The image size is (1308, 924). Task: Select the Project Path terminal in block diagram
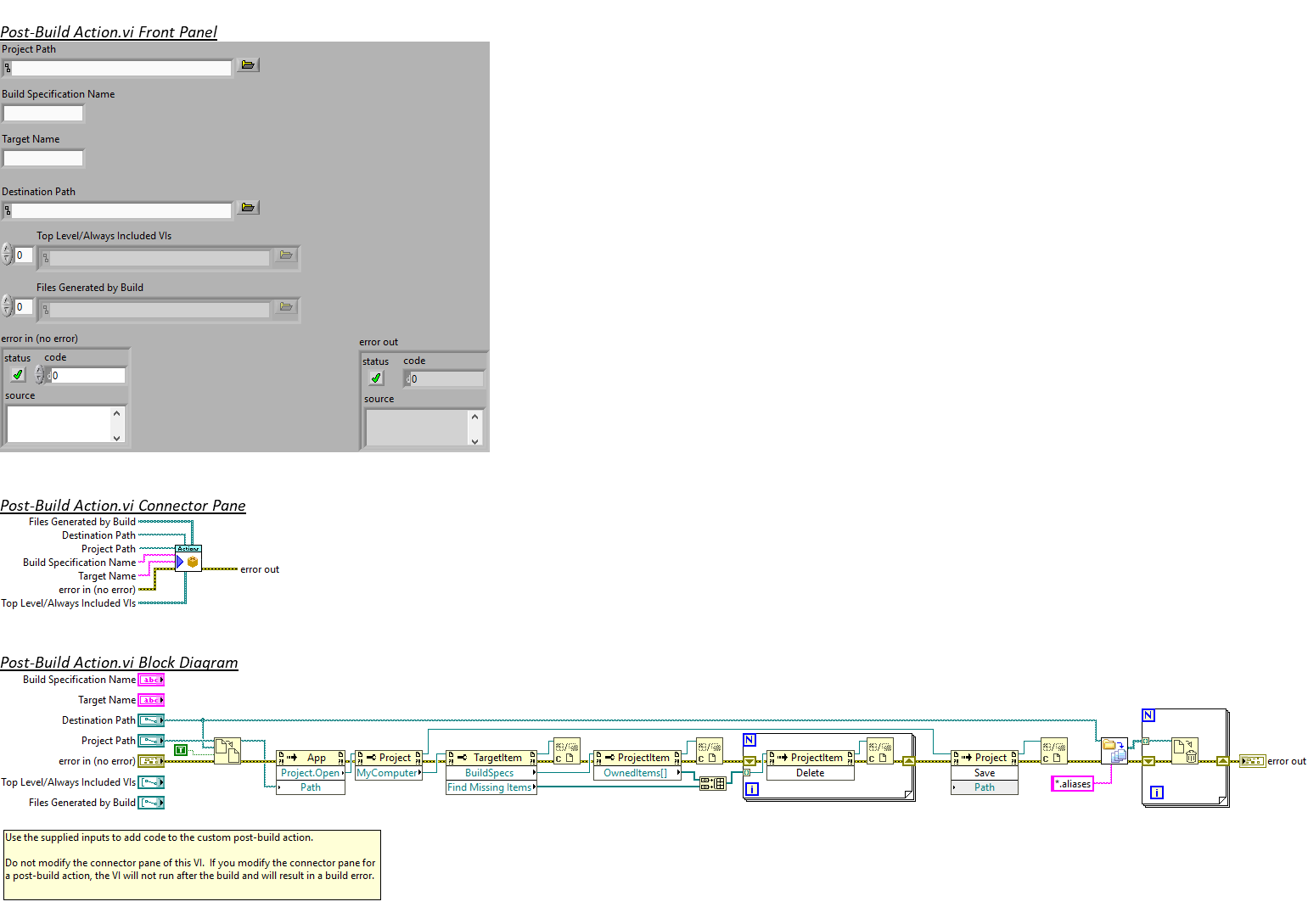[x=151, y=741]
